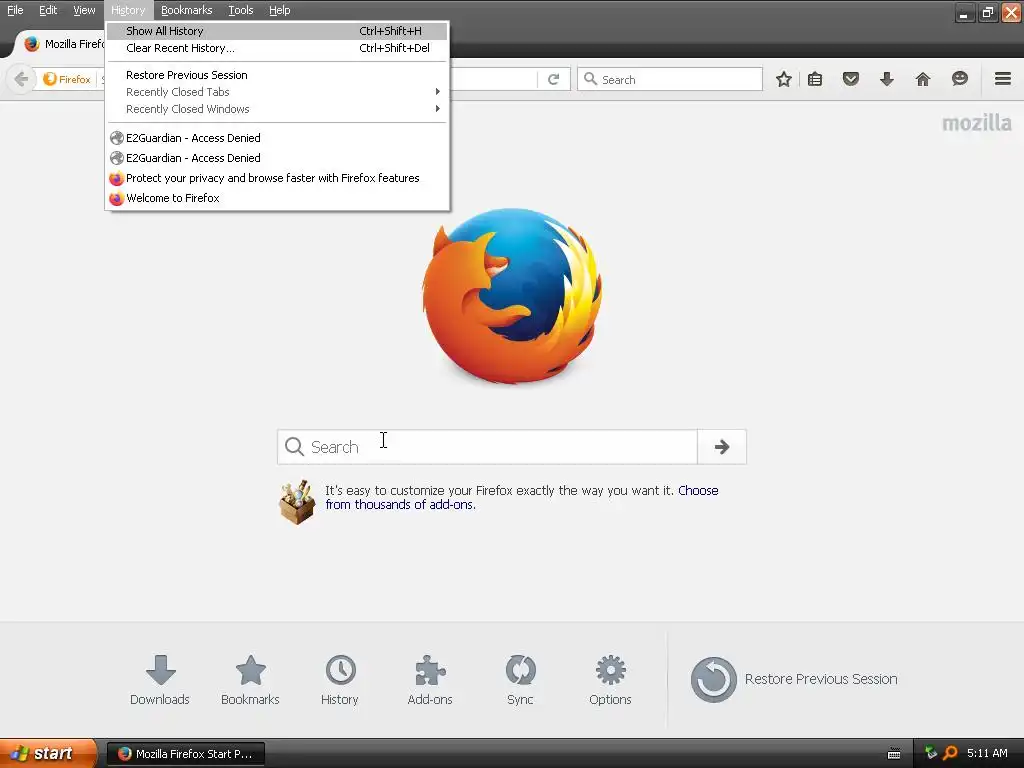Image resolution: width=1024 pixels, height=768 pixels.
Task: Open the View menu
Action: [84, 10]
